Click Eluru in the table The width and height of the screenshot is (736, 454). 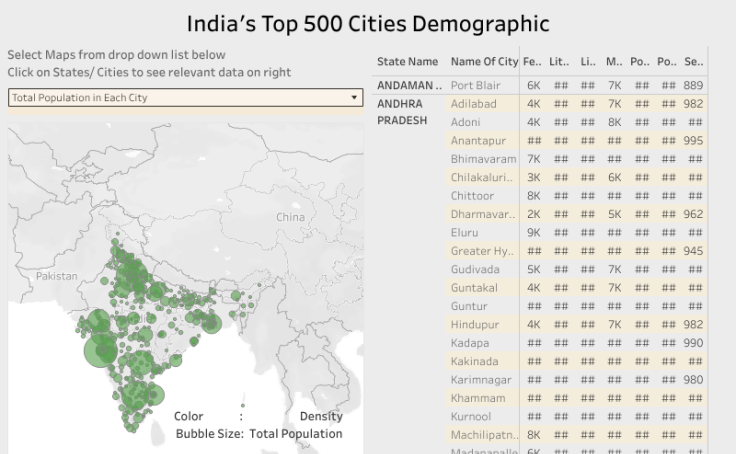pyautogui.click(x=465, y=233)
